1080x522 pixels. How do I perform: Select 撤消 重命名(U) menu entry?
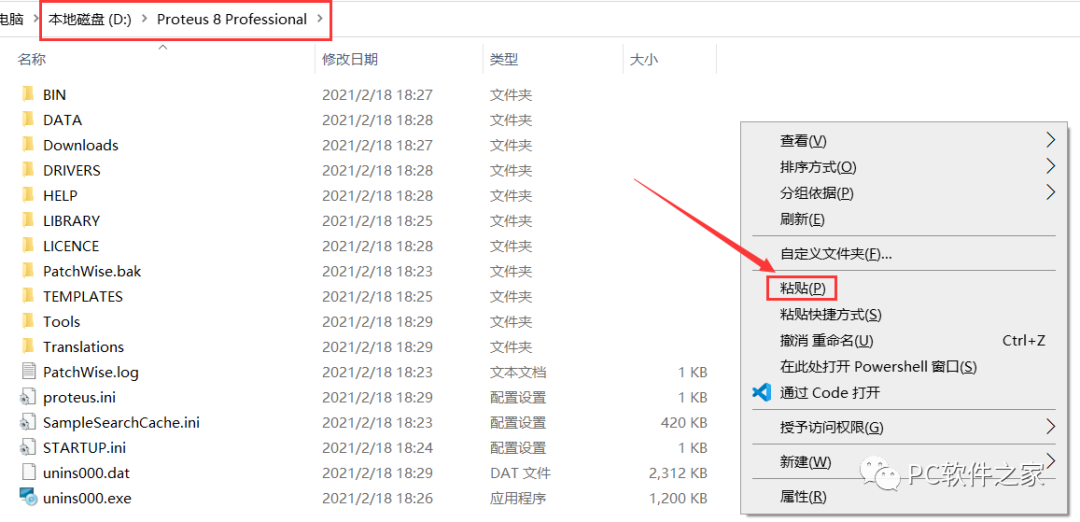point(827,341)
